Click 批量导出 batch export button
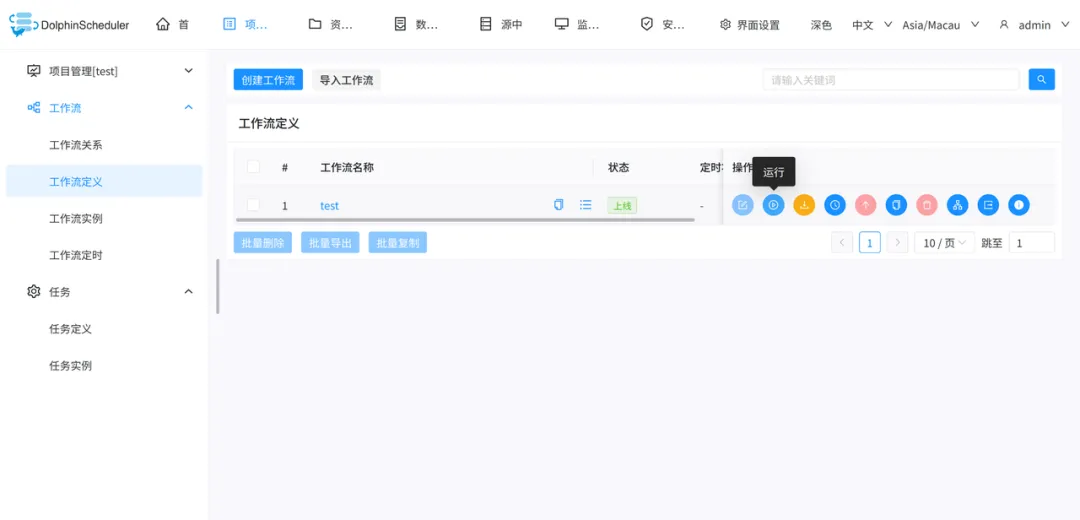Screen dimensions: 1080x520 [331, 242]
